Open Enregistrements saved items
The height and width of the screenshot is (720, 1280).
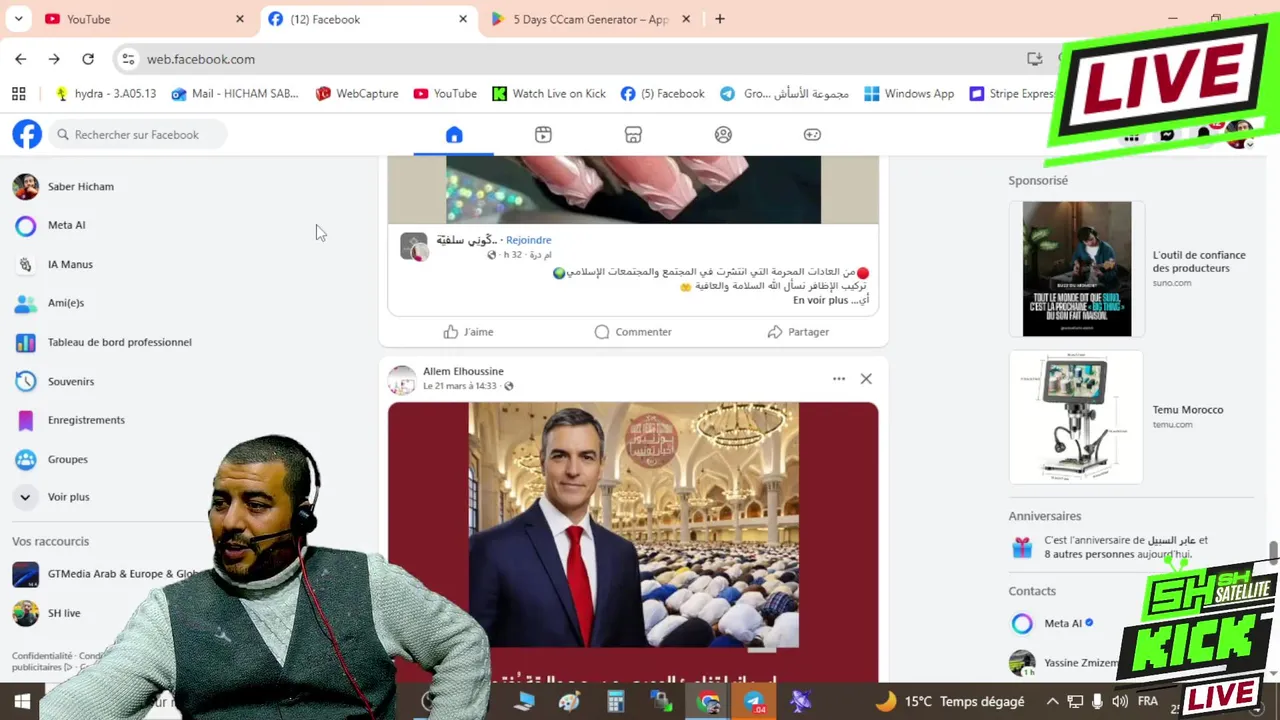[x=86, y=420]
